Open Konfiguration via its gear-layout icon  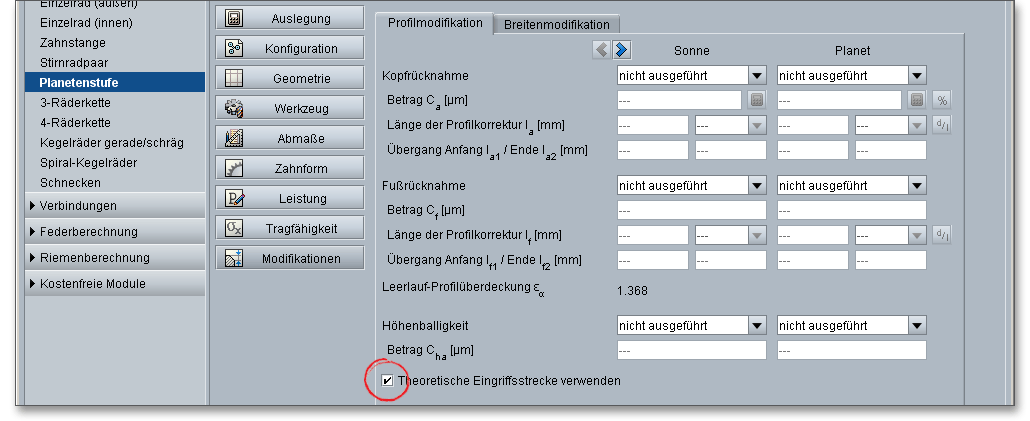point(235,48)
